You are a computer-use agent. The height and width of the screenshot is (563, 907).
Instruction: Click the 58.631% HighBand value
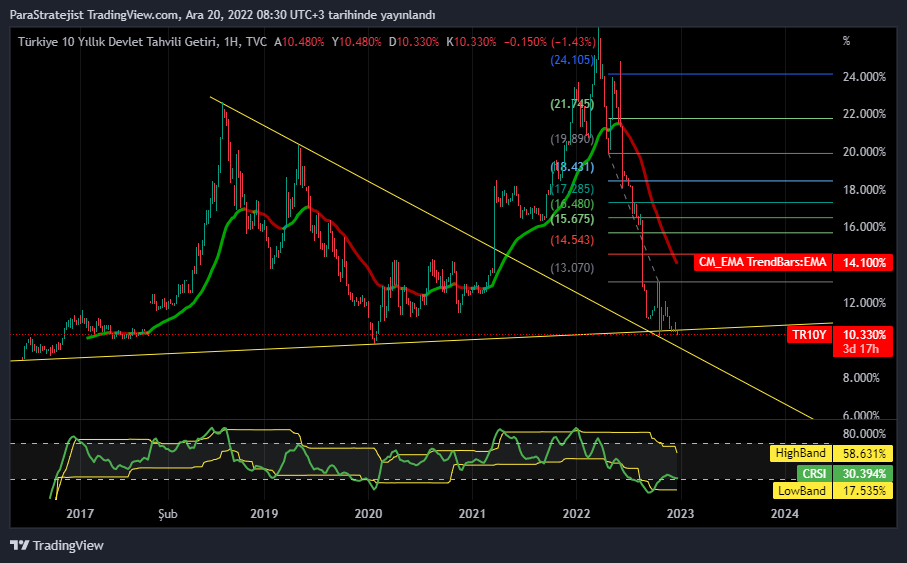864,453
